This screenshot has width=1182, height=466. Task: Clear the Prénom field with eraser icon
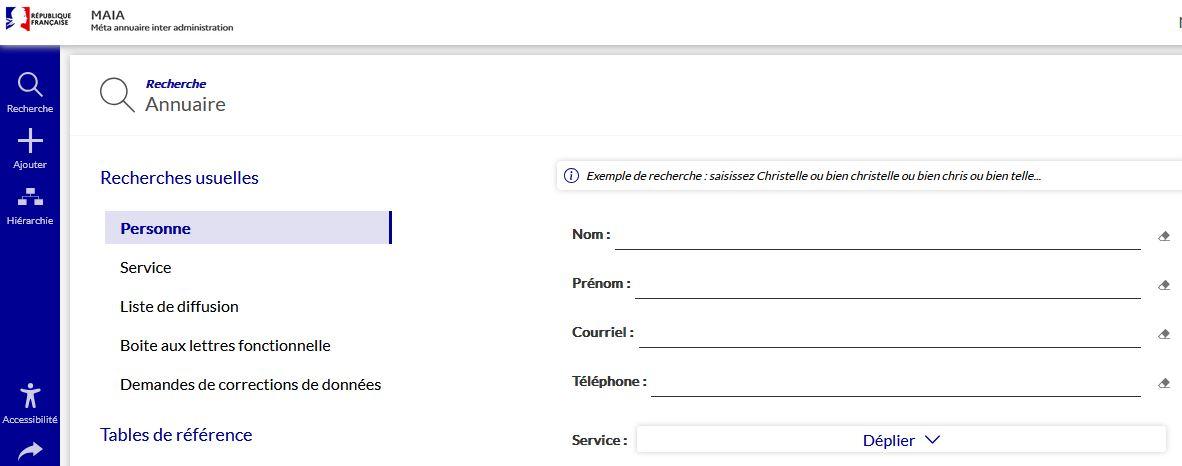[1164, 285]
